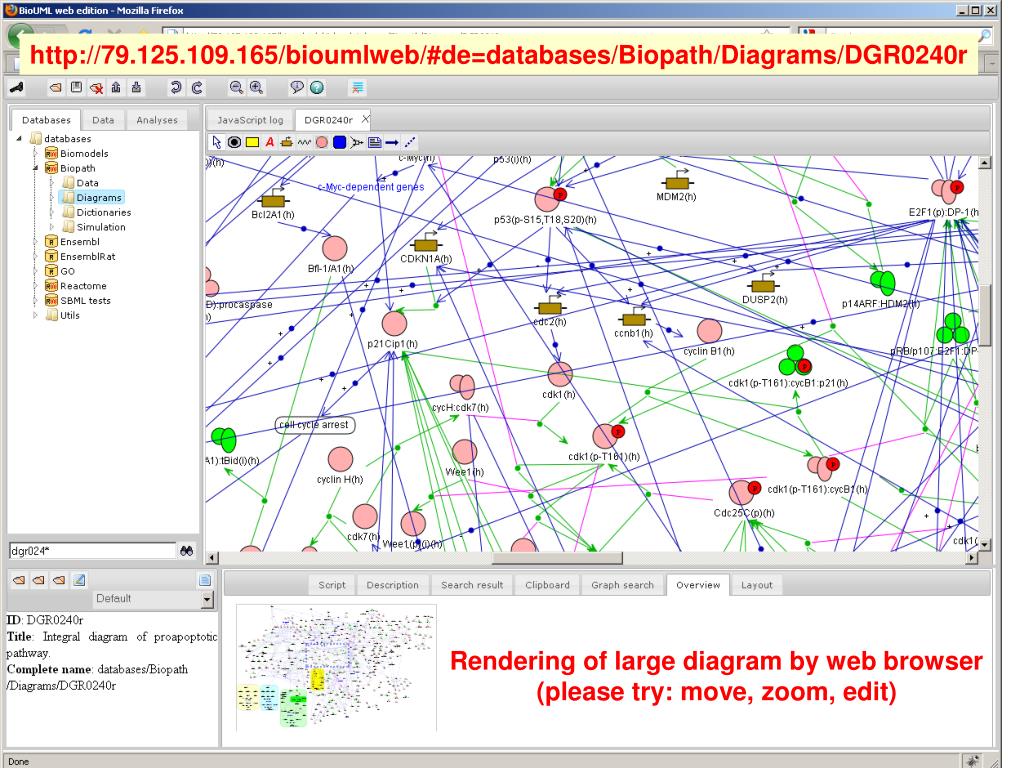This screenshot has height=768, width=1024.
Task: Open the Clipboard tab
Action: click(547, 585)
